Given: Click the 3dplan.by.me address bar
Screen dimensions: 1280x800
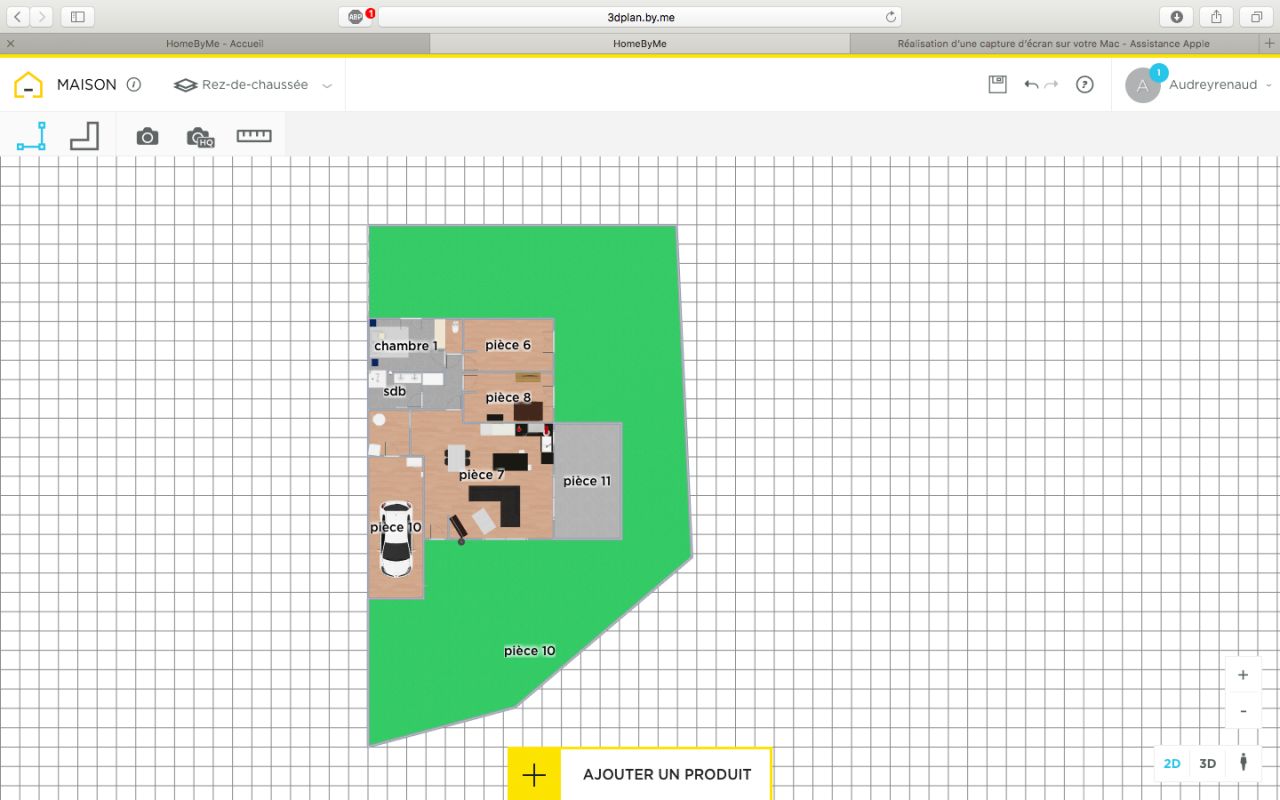Looking at the screenshot, I should point(640,17).
